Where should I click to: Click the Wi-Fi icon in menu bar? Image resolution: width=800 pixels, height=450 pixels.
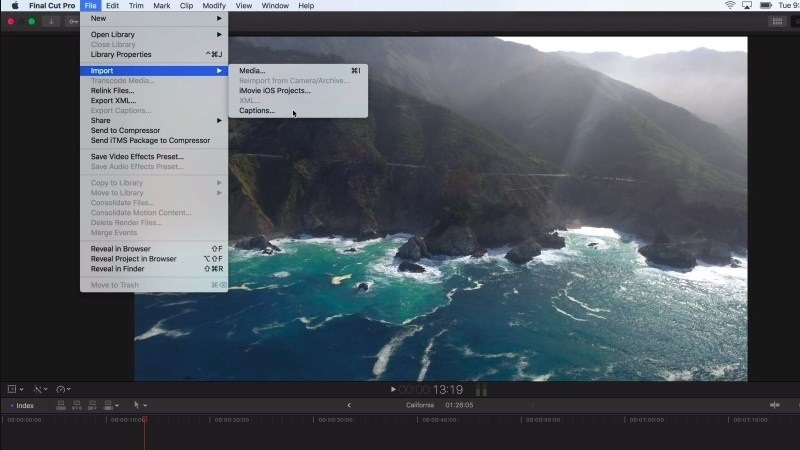coord(730,6)
